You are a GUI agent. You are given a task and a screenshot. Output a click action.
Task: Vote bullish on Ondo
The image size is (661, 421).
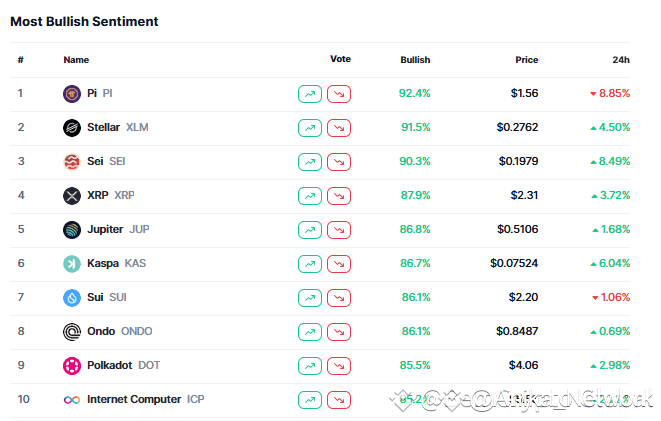310,332
